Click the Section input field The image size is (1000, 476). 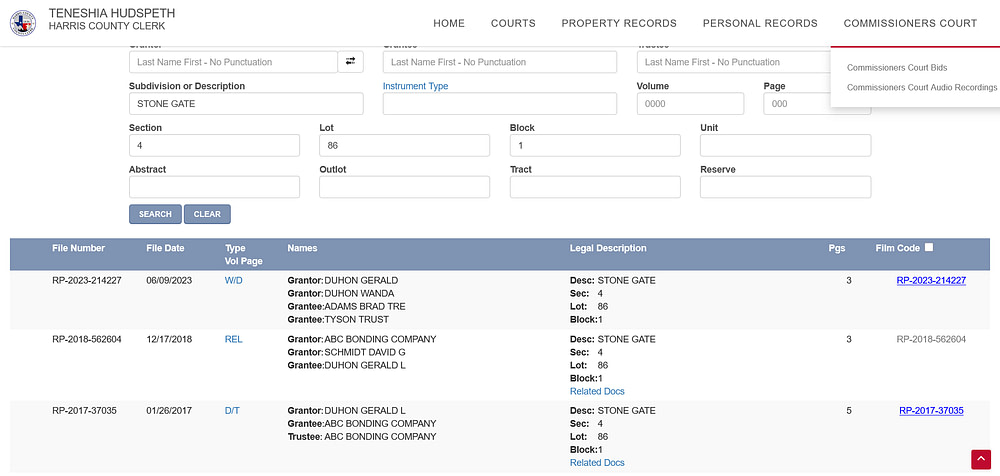[x=214, y=145]
